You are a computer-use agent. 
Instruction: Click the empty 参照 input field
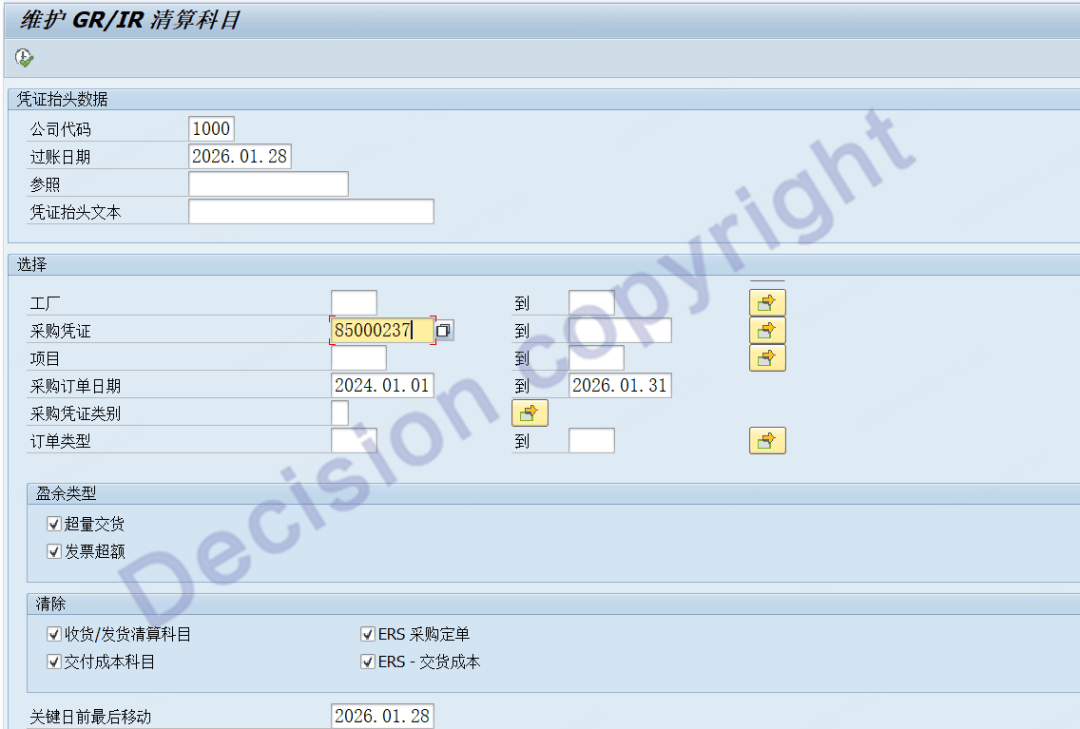268,184
